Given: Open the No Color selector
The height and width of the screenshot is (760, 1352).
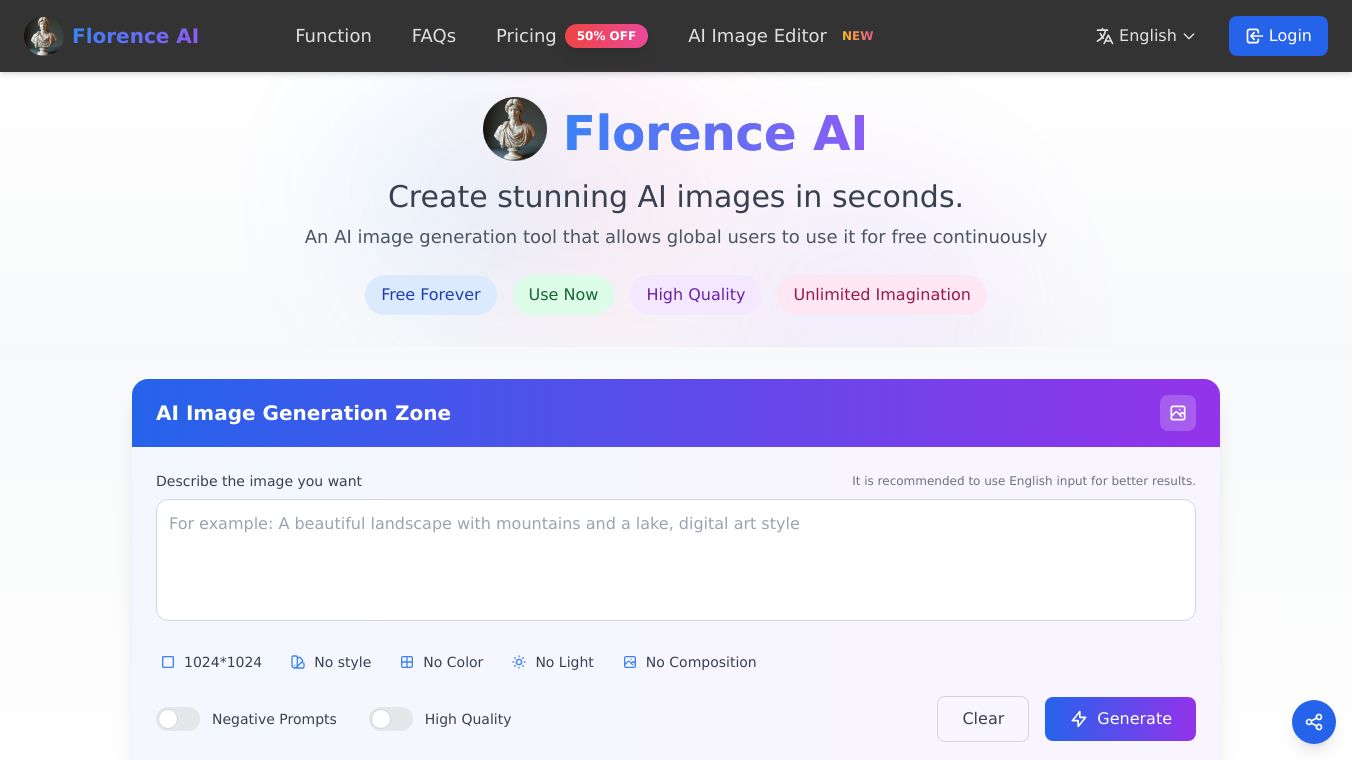Looking at the screenshot, I should coord(442,662).
